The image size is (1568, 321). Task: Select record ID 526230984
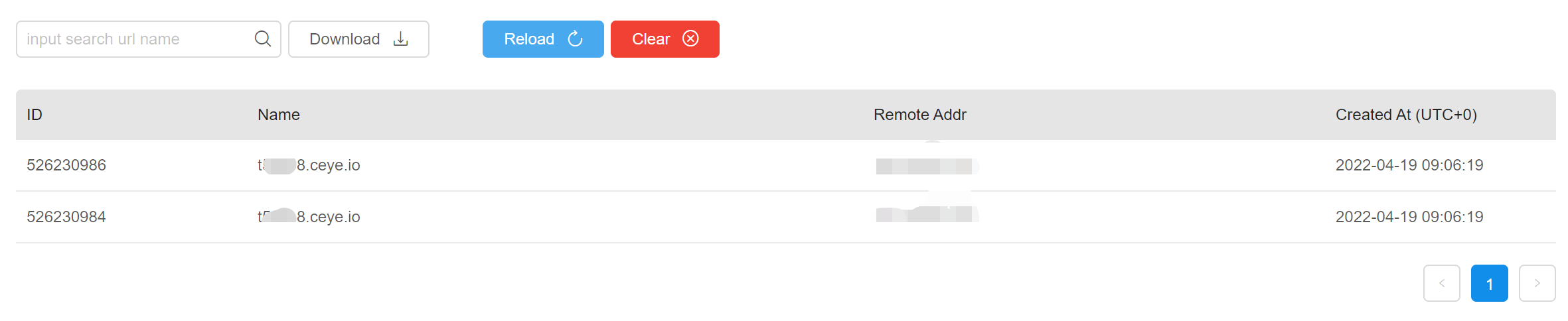66,217
